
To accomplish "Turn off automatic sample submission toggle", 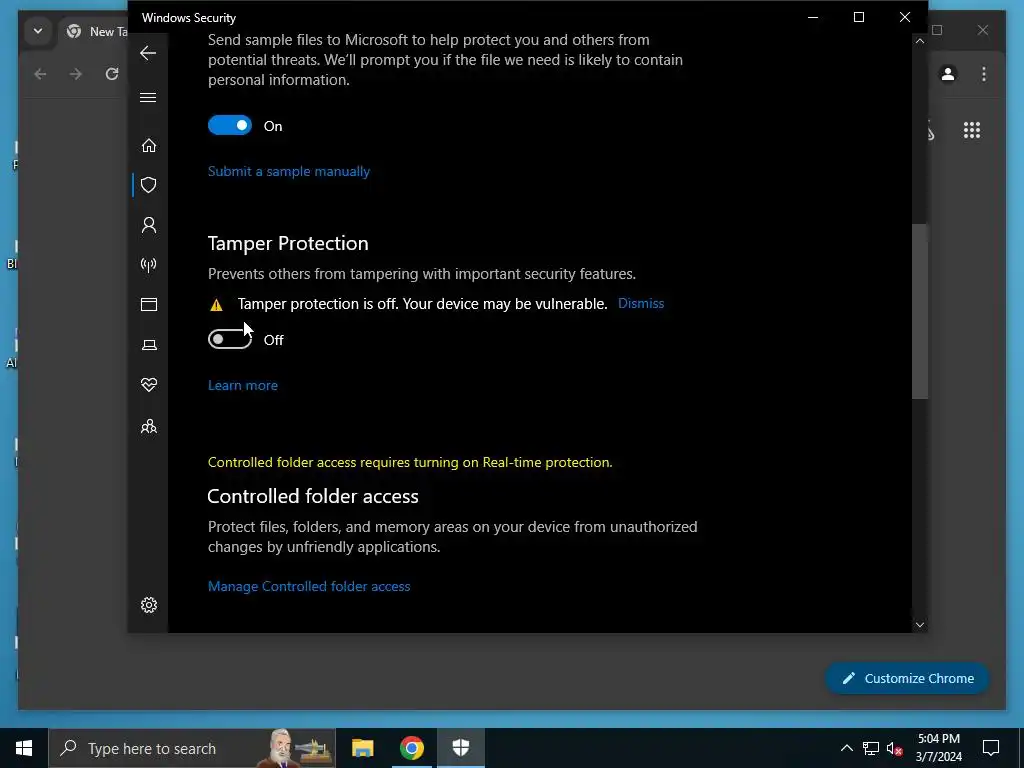I will 230,125.
